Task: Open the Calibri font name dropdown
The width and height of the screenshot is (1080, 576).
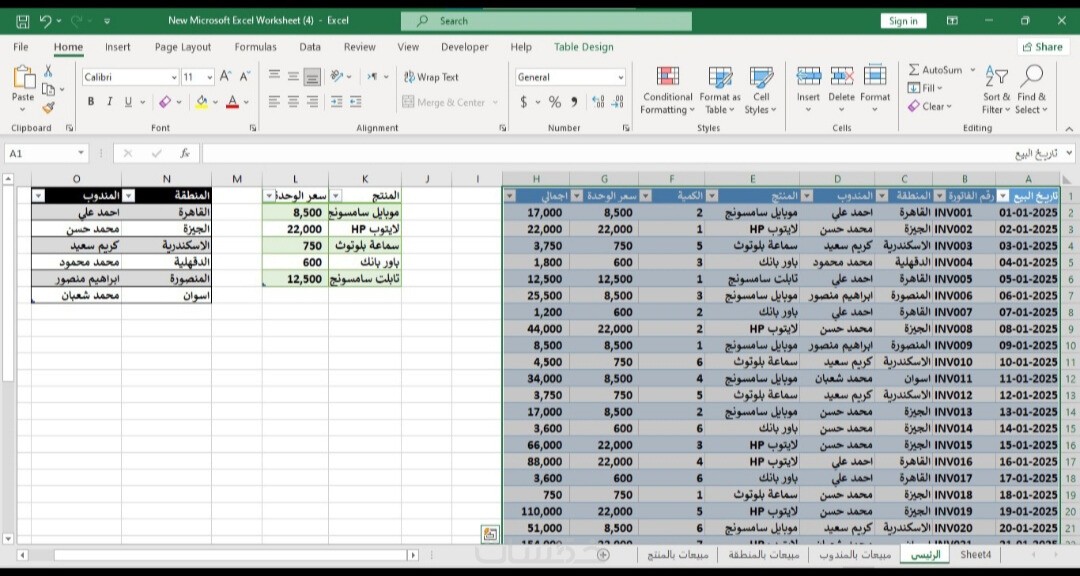Action: point(173,77)
